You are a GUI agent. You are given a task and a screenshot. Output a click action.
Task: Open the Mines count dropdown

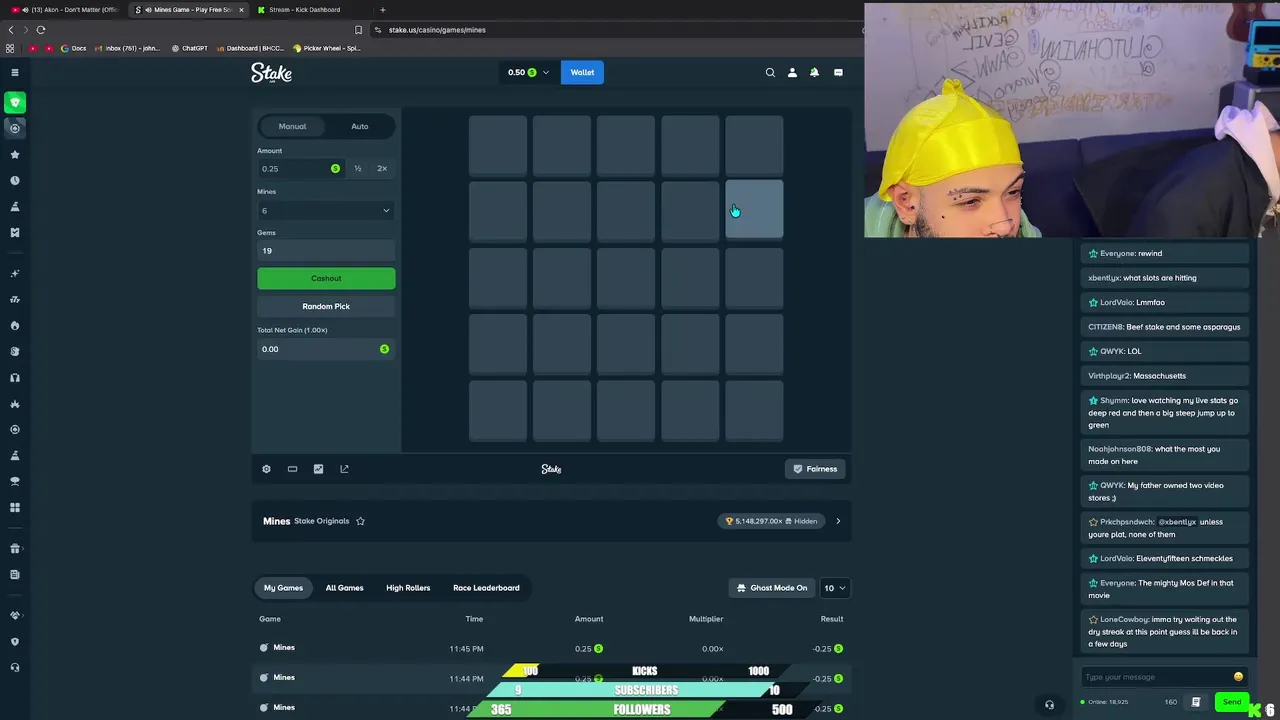(x=326, y=210)
